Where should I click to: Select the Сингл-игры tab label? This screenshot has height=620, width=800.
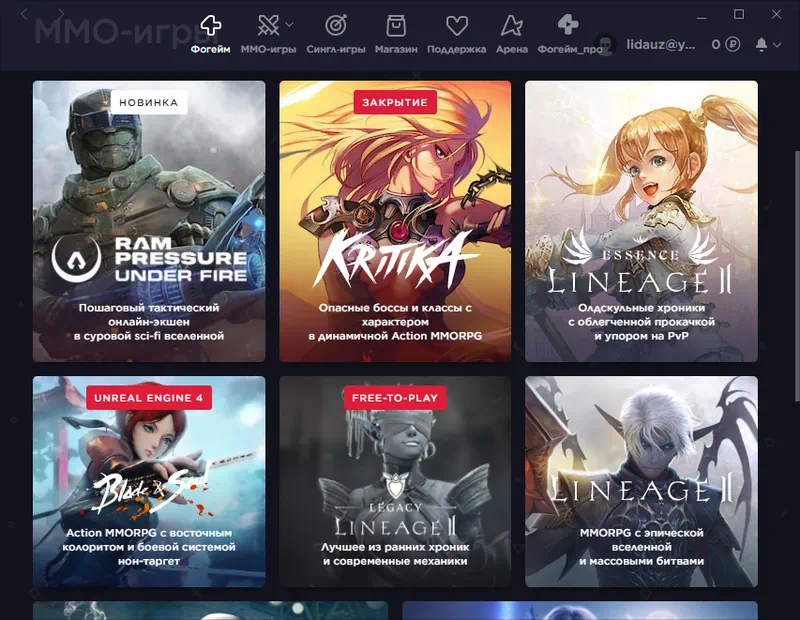click(336, 49)
